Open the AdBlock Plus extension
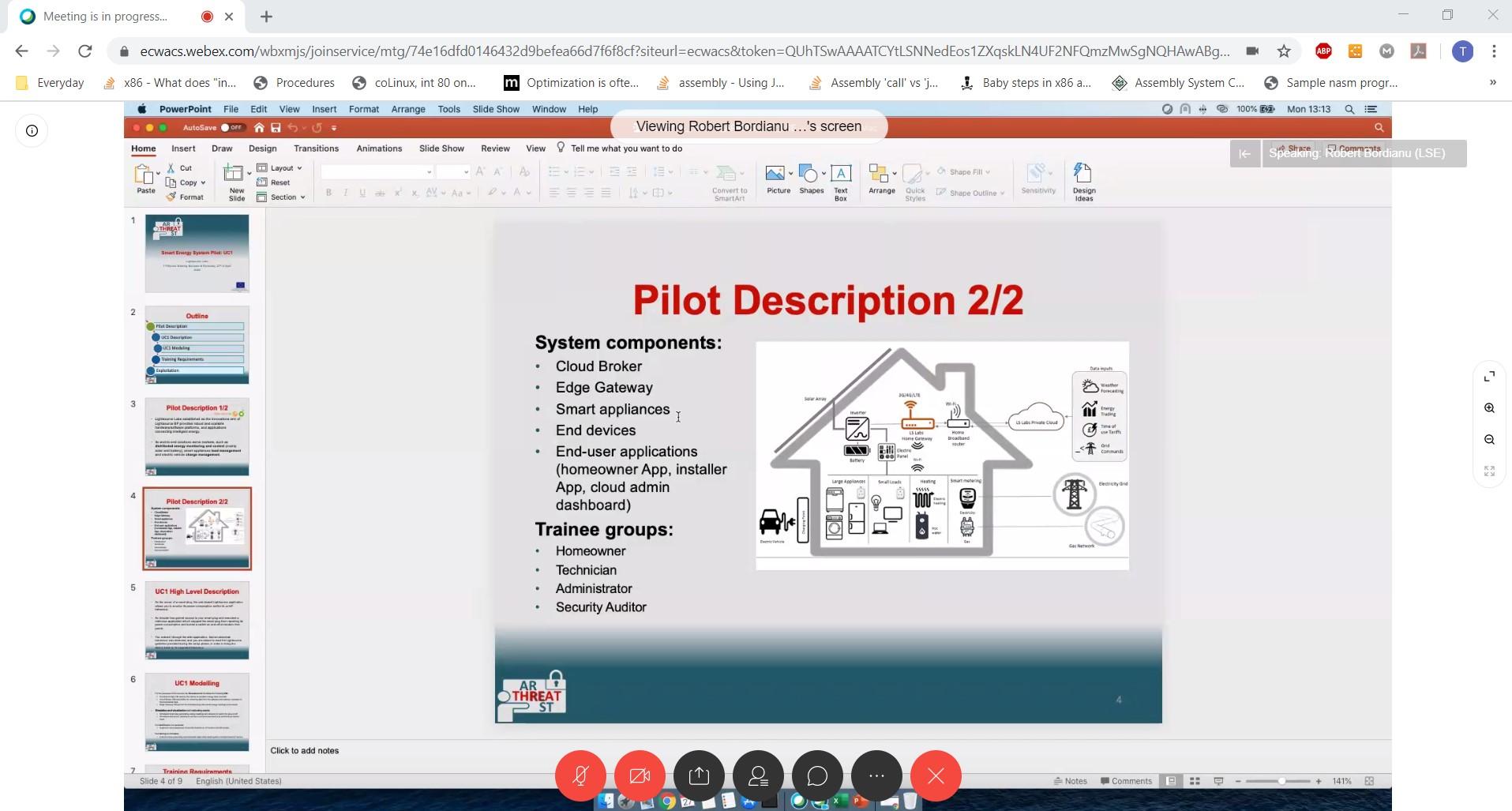The height and width of the screenshot is (811, 1512). coord(1323,51)
